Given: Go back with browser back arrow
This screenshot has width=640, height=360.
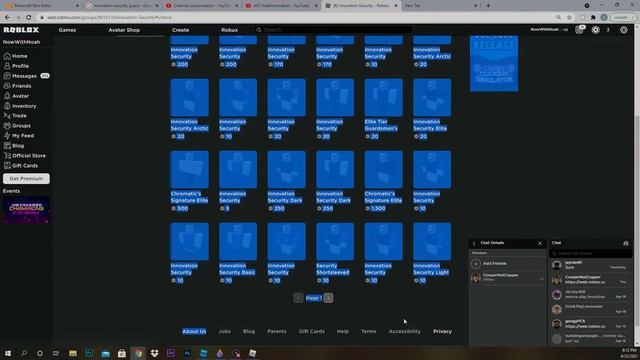Looking at the screenshot, I should pyautogui.click(x=7, y=18).
